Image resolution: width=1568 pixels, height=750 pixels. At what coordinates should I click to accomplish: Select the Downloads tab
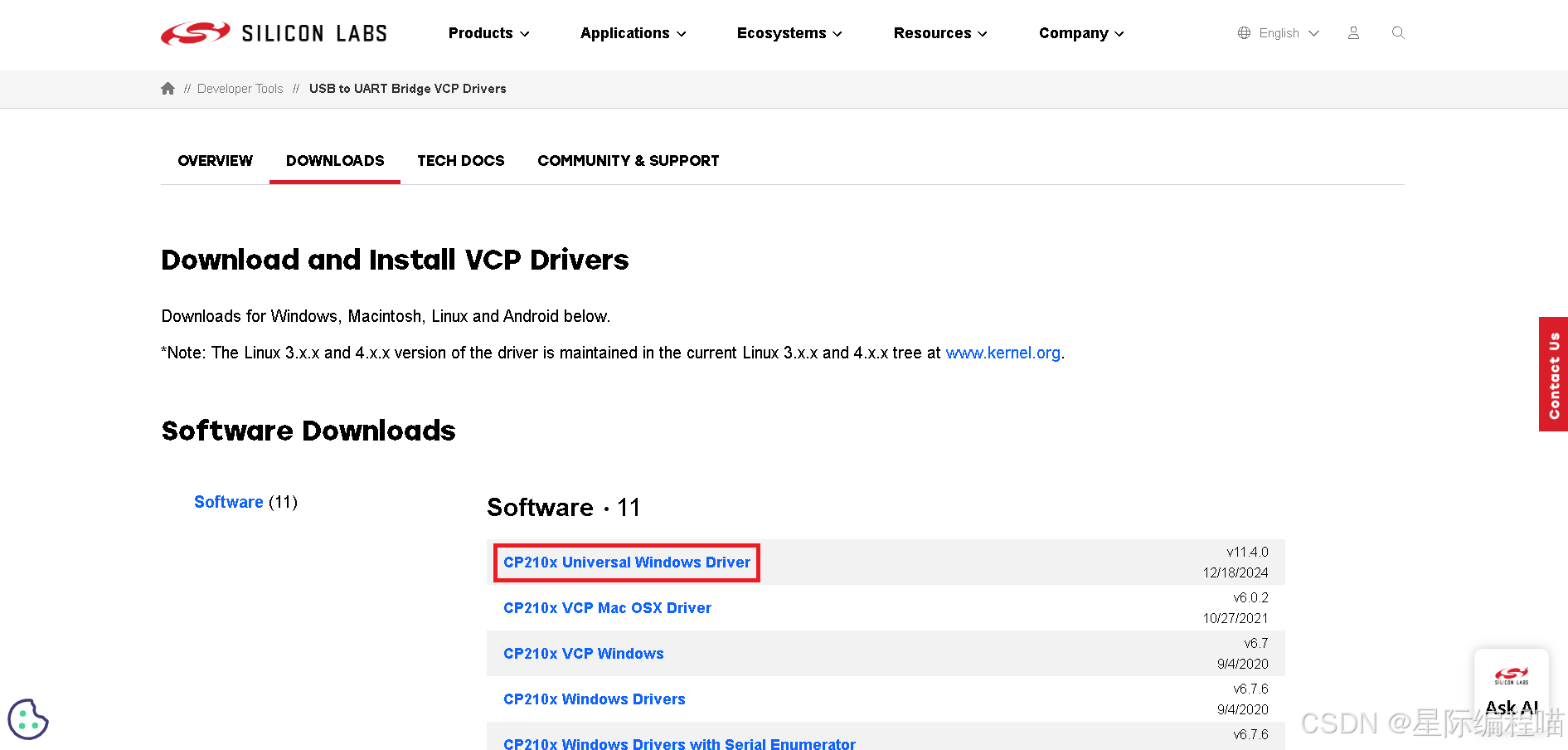click(335, 161)
